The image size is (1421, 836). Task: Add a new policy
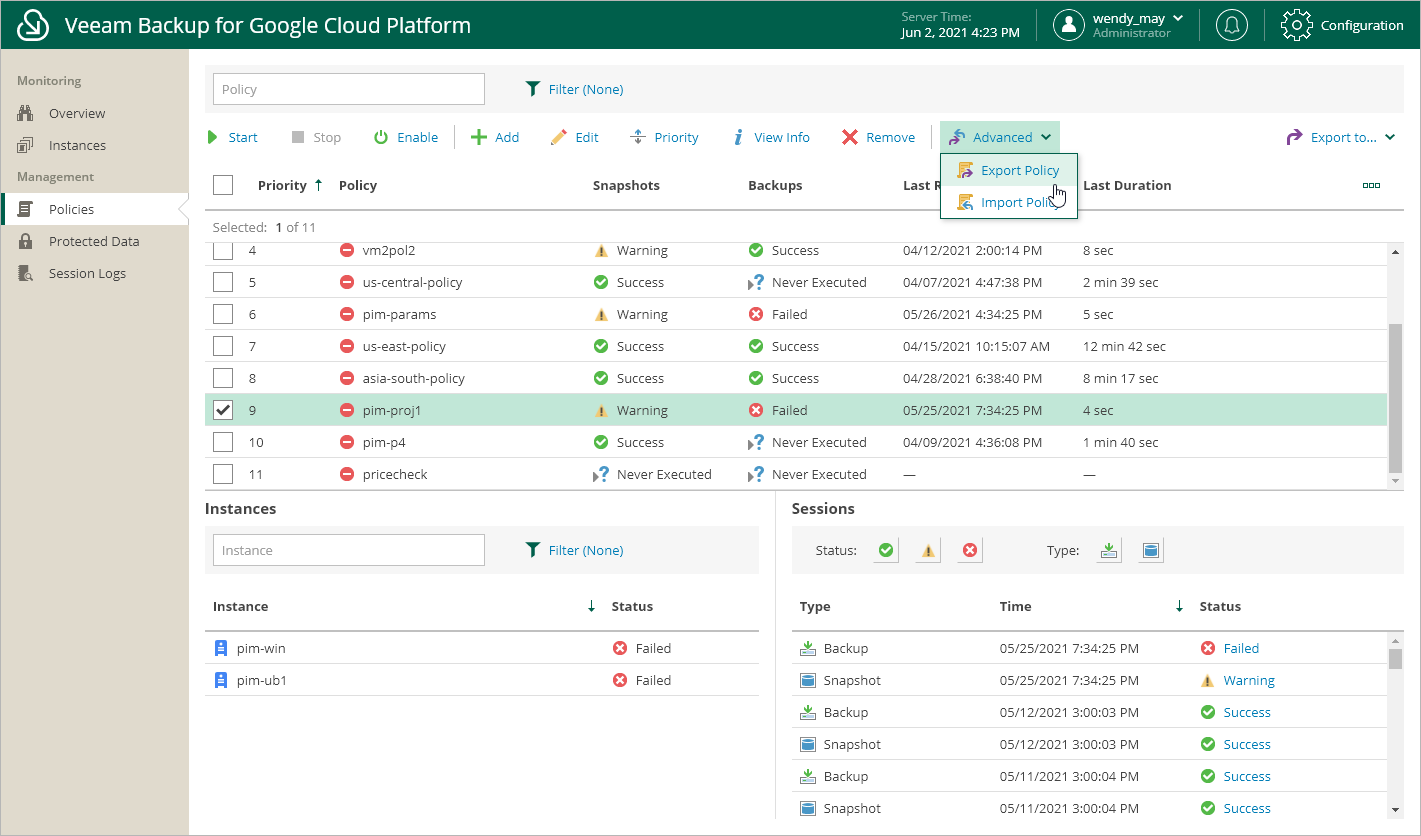point(495,137)
